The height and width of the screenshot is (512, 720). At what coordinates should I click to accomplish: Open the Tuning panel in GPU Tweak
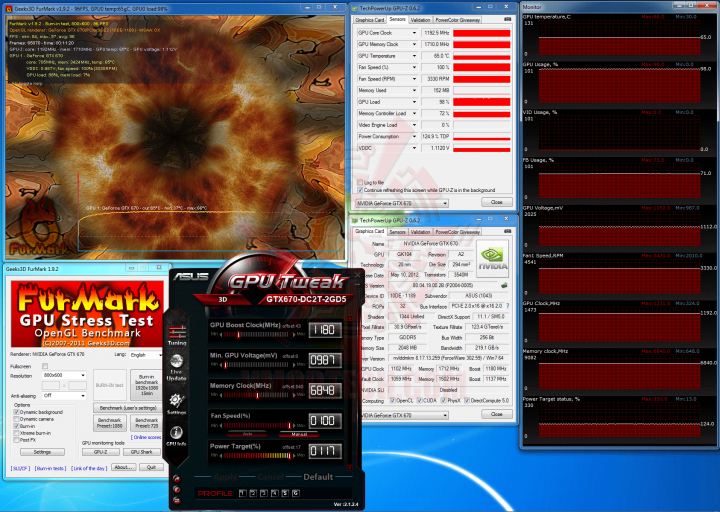click(x=177, y=335)
